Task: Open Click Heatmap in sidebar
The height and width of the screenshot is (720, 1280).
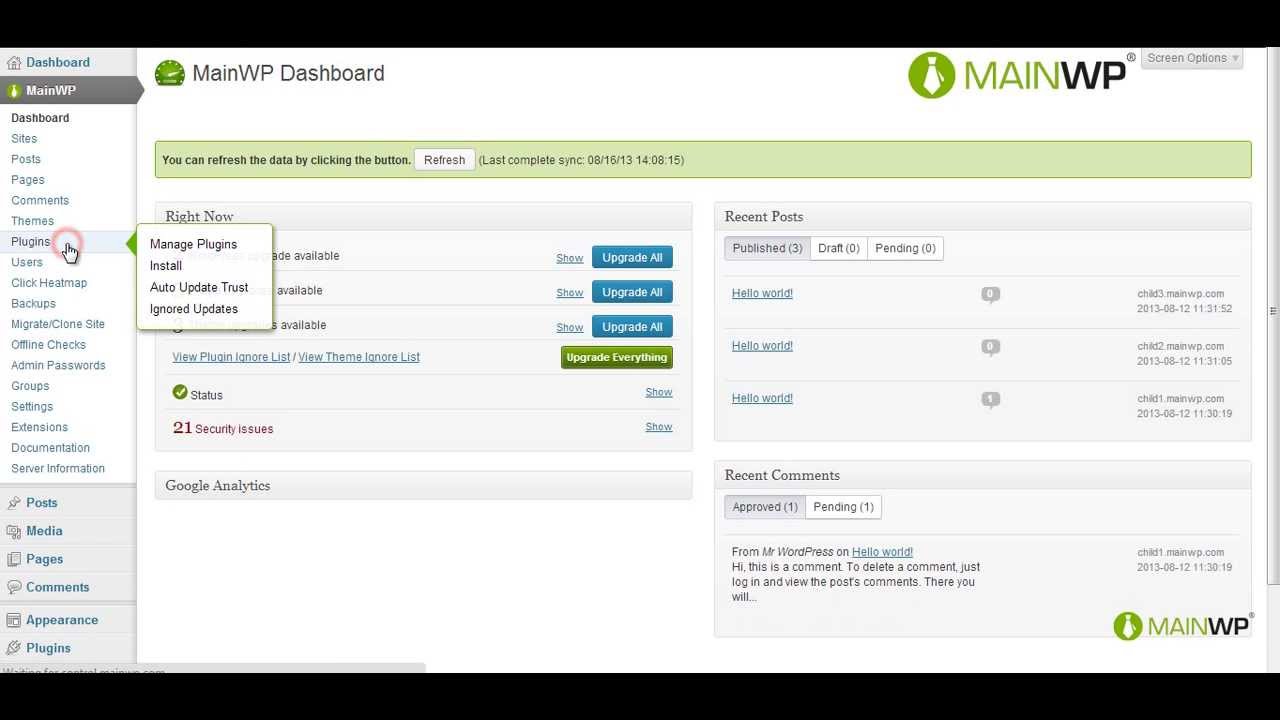Action: point(49,283)
